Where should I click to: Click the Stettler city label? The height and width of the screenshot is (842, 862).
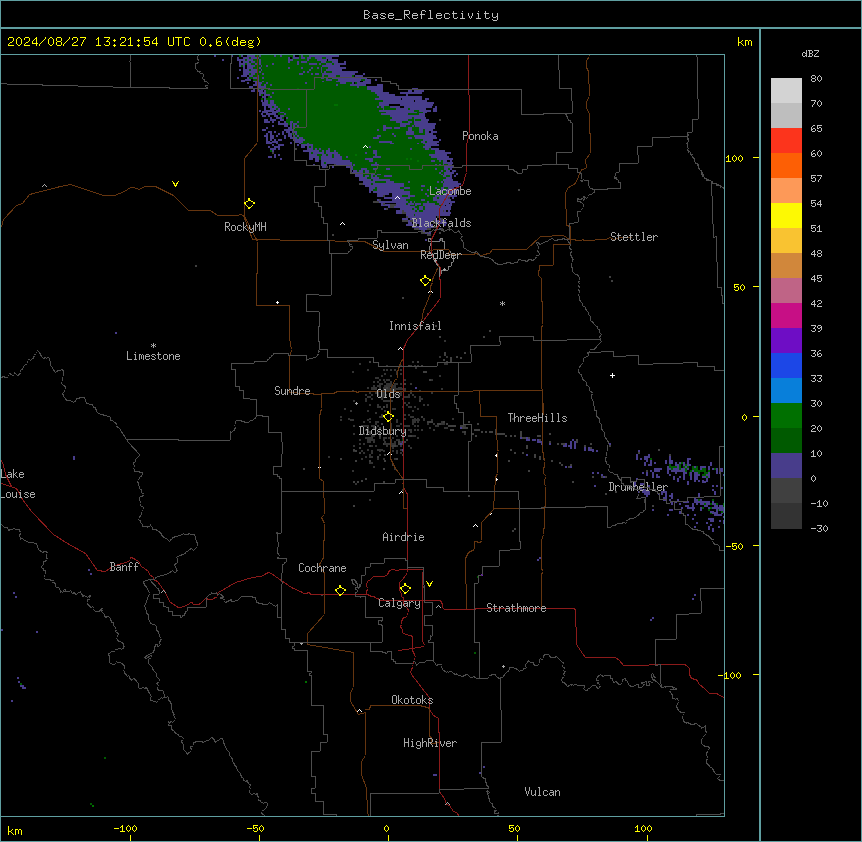click(634, 237)
